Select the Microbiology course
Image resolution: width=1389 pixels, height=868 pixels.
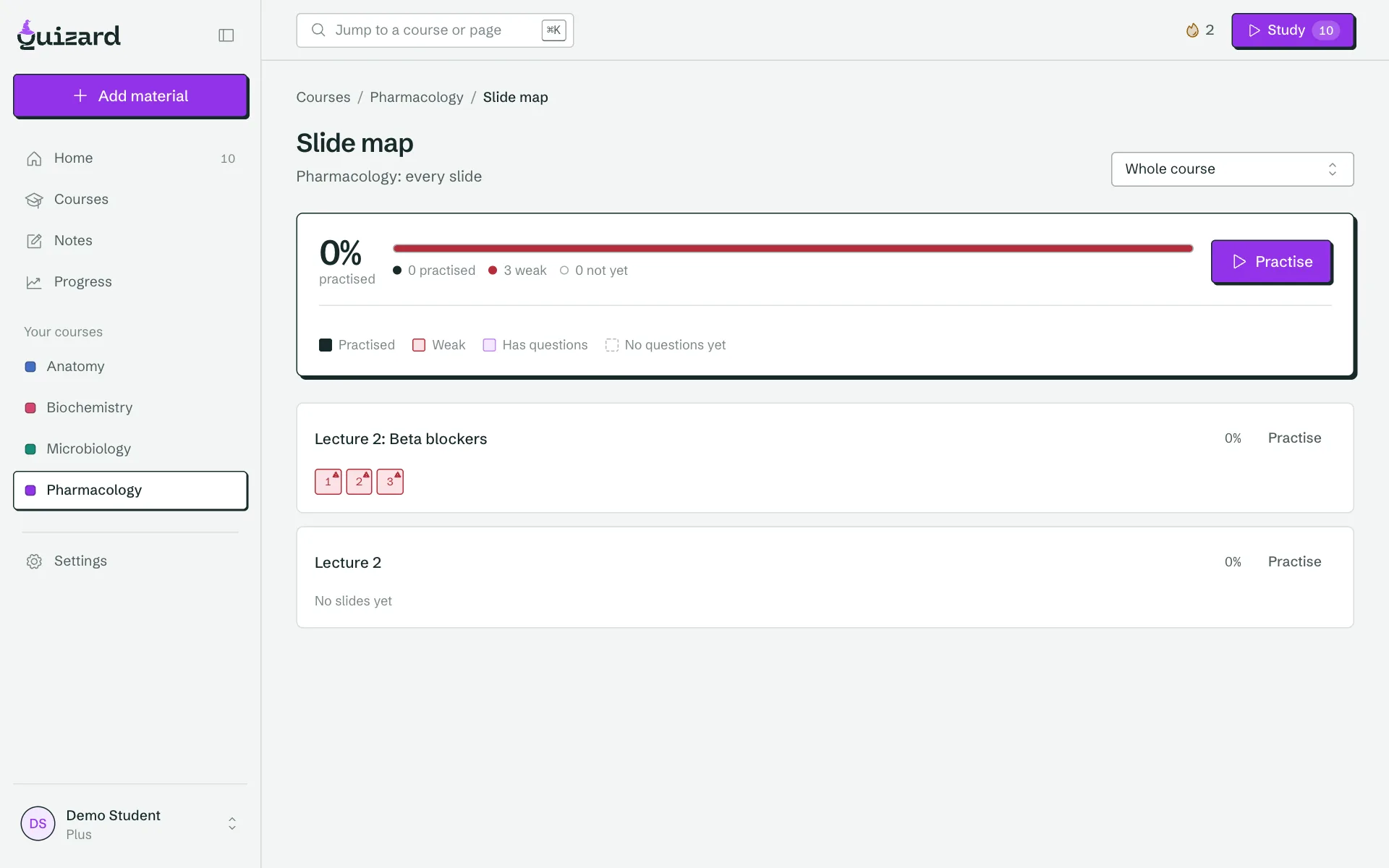pyautogui.click(x=130, y=449)
